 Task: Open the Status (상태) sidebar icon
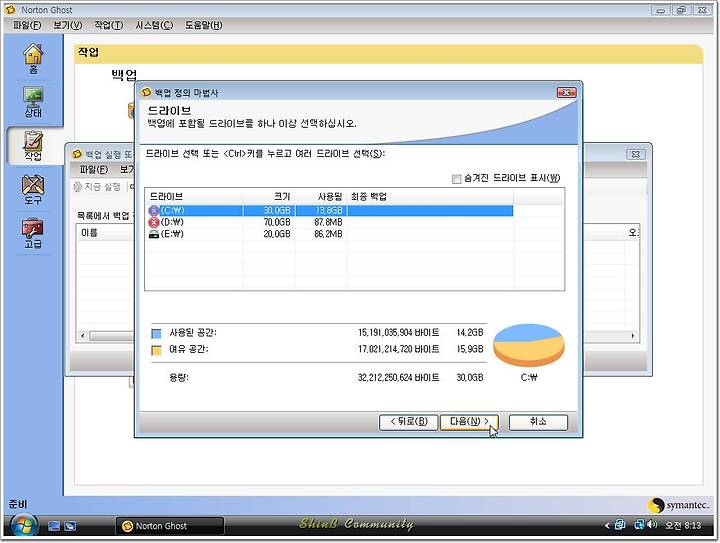tap(33, 102)
